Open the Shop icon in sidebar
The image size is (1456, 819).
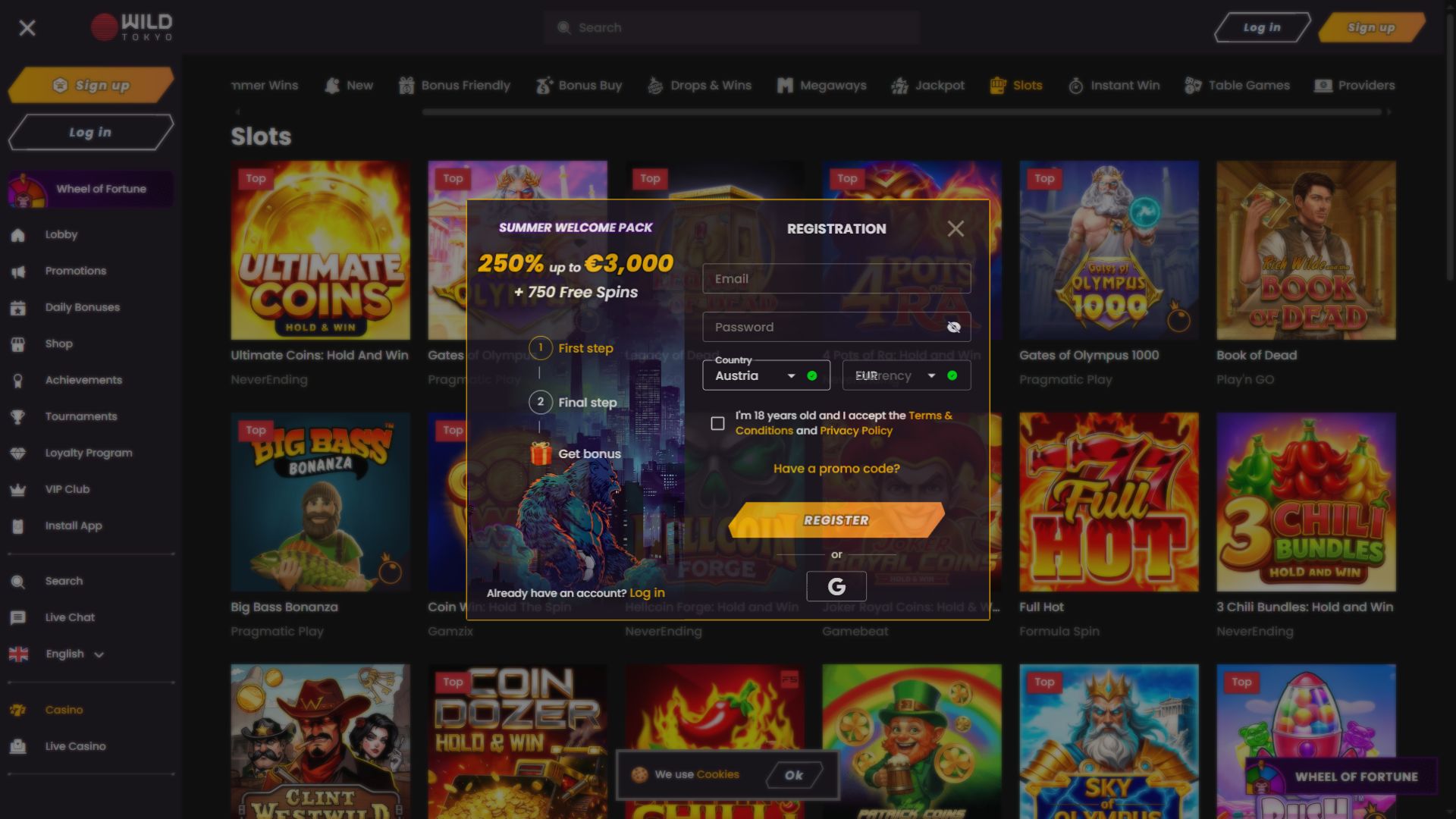click(18, 344)
